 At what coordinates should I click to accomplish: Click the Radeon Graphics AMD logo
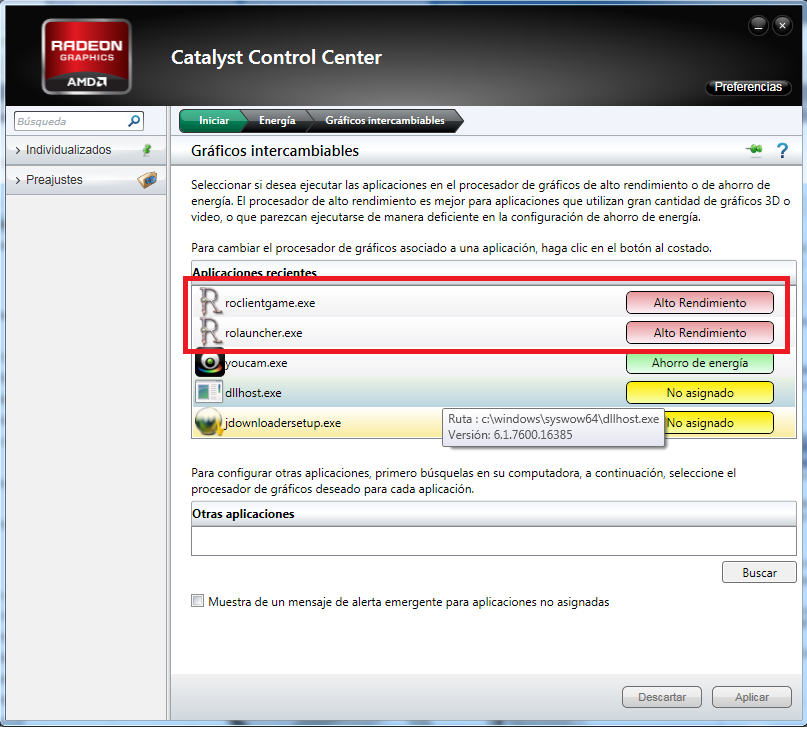pyautogui.click(x=86, y=57)
